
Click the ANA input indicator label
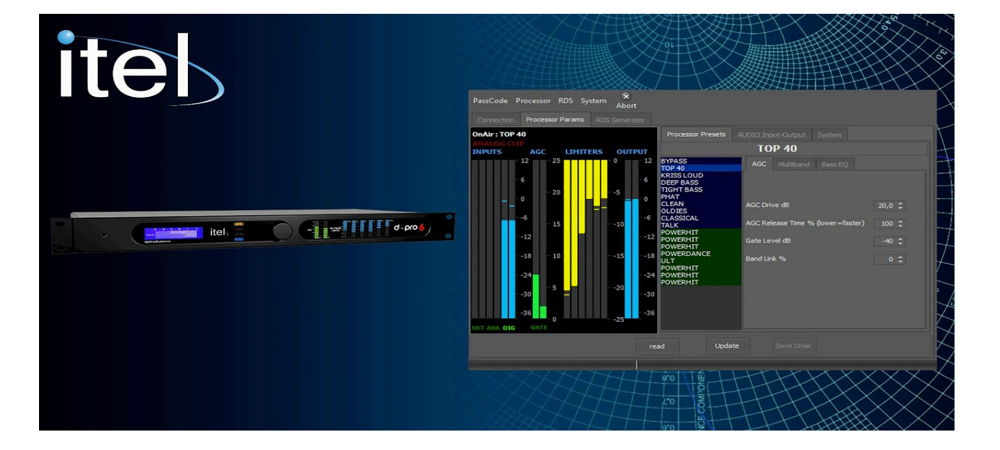(494, 328)
